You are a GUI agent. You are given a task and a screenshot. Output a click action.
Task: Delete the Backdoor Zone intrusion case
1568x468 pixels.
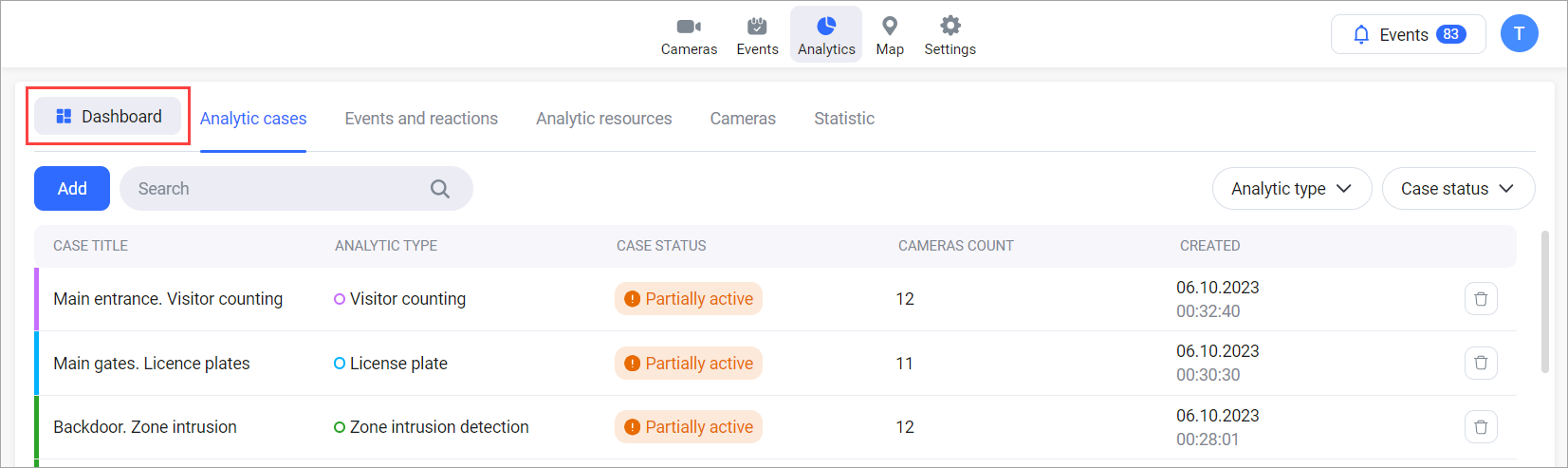(x=1481, y=427)
